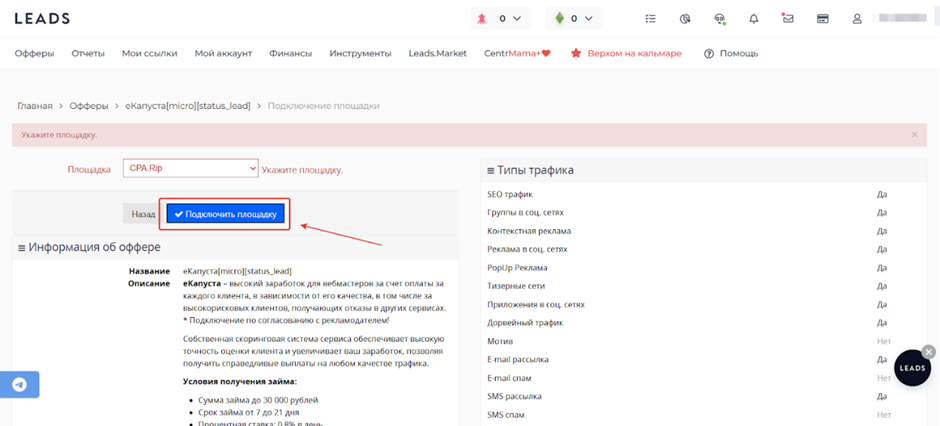Click the E-mail рассылка row
The width and height of the screenshot is (940, 426).
pyautogui.click(x=704, y=359)
